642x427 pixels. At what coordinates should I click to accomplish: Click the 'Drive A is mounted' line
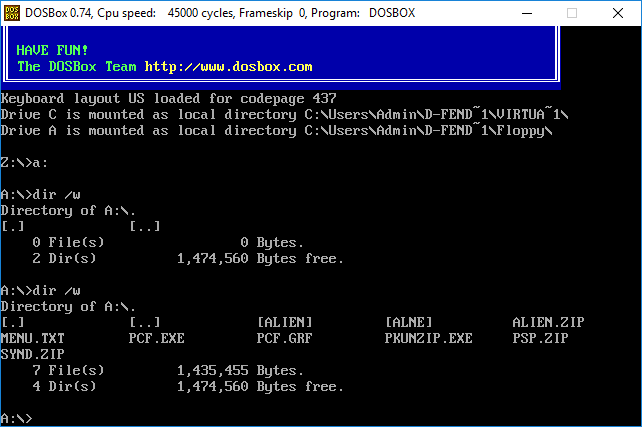pos(276,131)
